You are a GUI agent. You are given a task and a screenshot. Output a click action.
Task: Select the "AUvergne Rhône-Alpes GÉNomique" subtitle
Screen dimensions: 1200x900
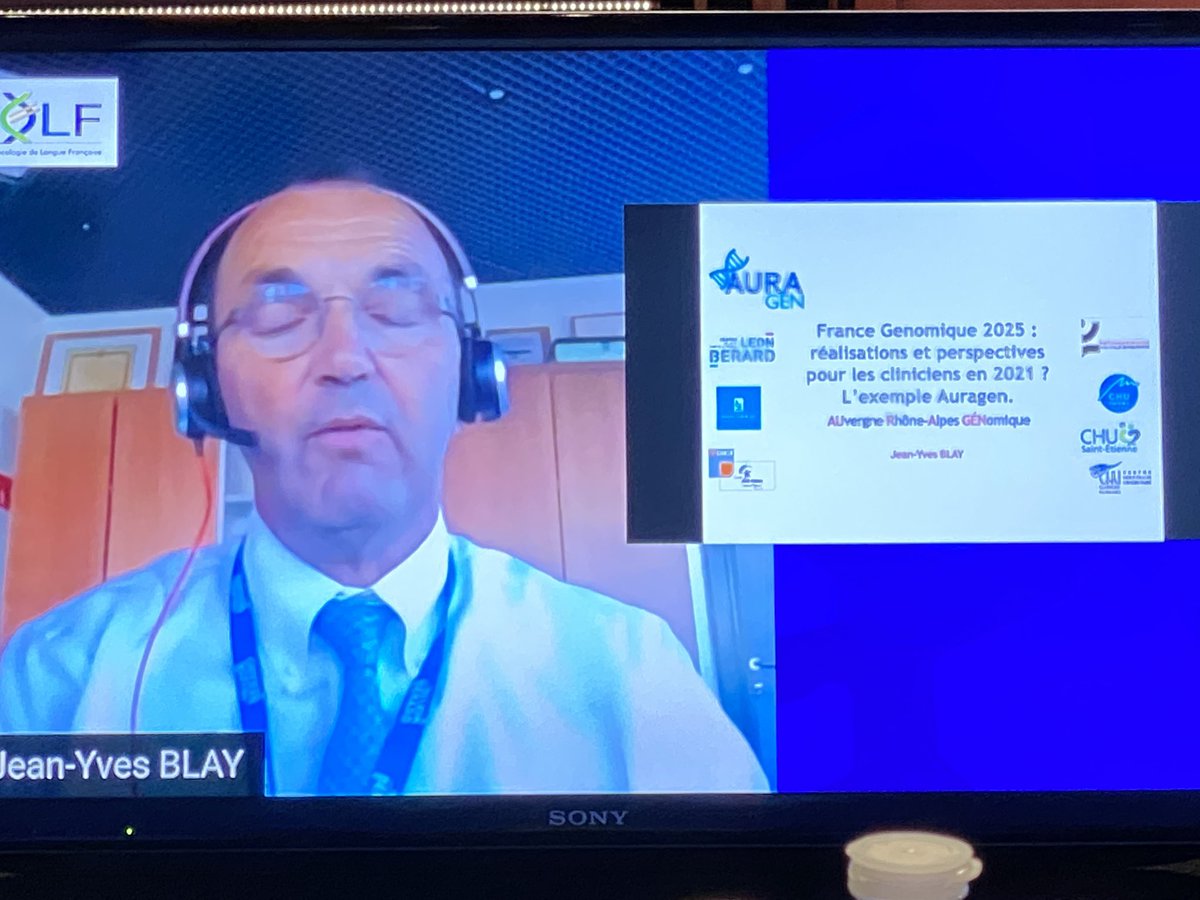pyautogui.click(x=927, y=421)
